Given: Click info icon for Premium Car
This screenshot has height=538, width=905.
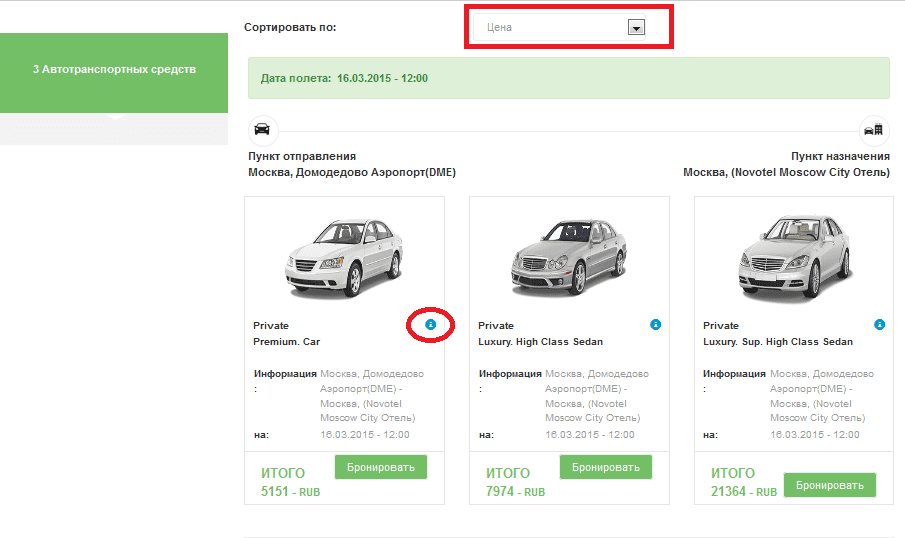Looking at the screenshot, I should [431, 325].
